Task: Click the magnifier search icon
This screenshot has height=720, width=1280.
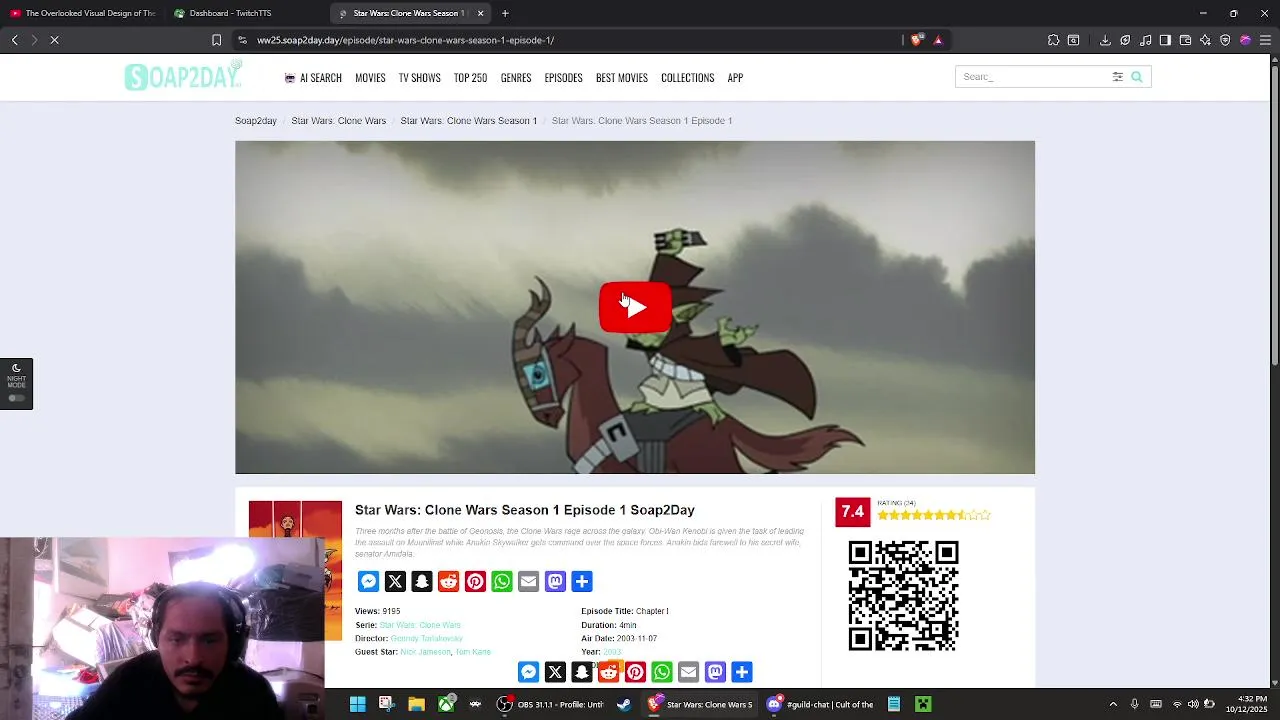Action: pos(1137,77)
